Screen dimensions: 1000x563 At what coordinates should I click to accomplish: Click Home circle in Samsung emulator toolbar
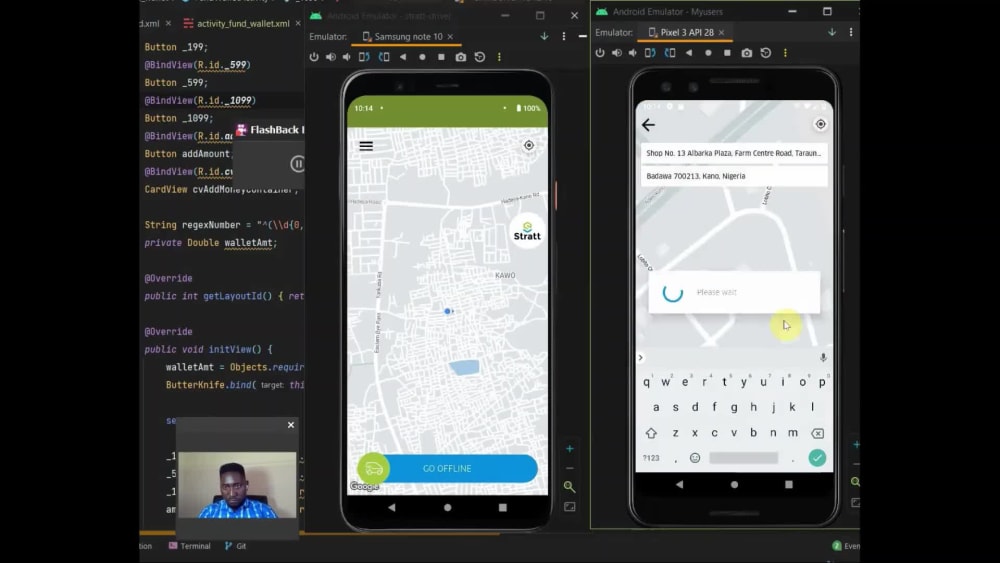(x=422, y=57)
